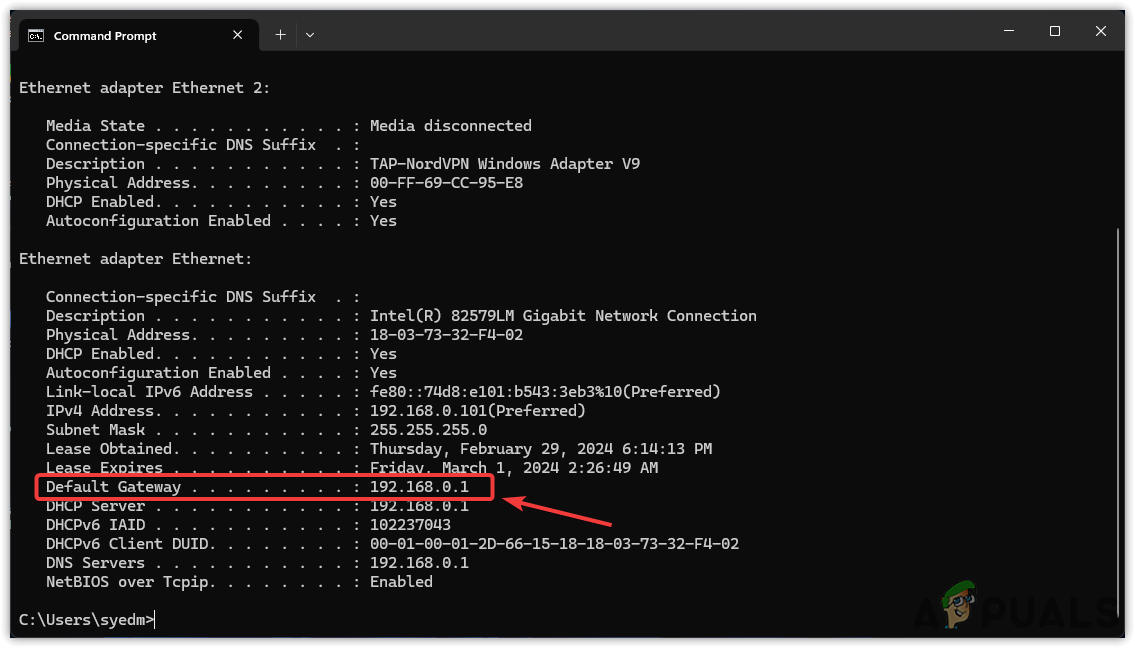
Task: Click the Default Gateway value 192.168.0.1
Action: (x=419, y=487)
